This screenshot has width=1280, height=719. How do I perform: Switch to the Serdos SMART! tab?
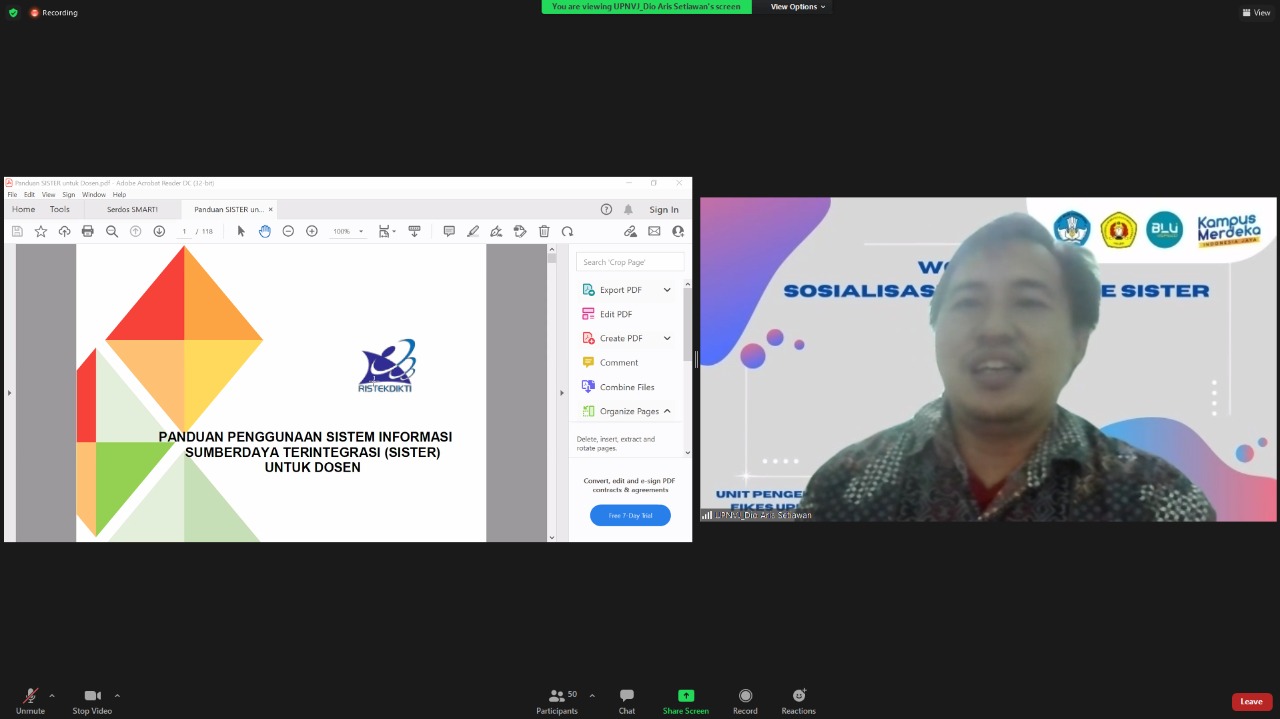pos(132,210)
